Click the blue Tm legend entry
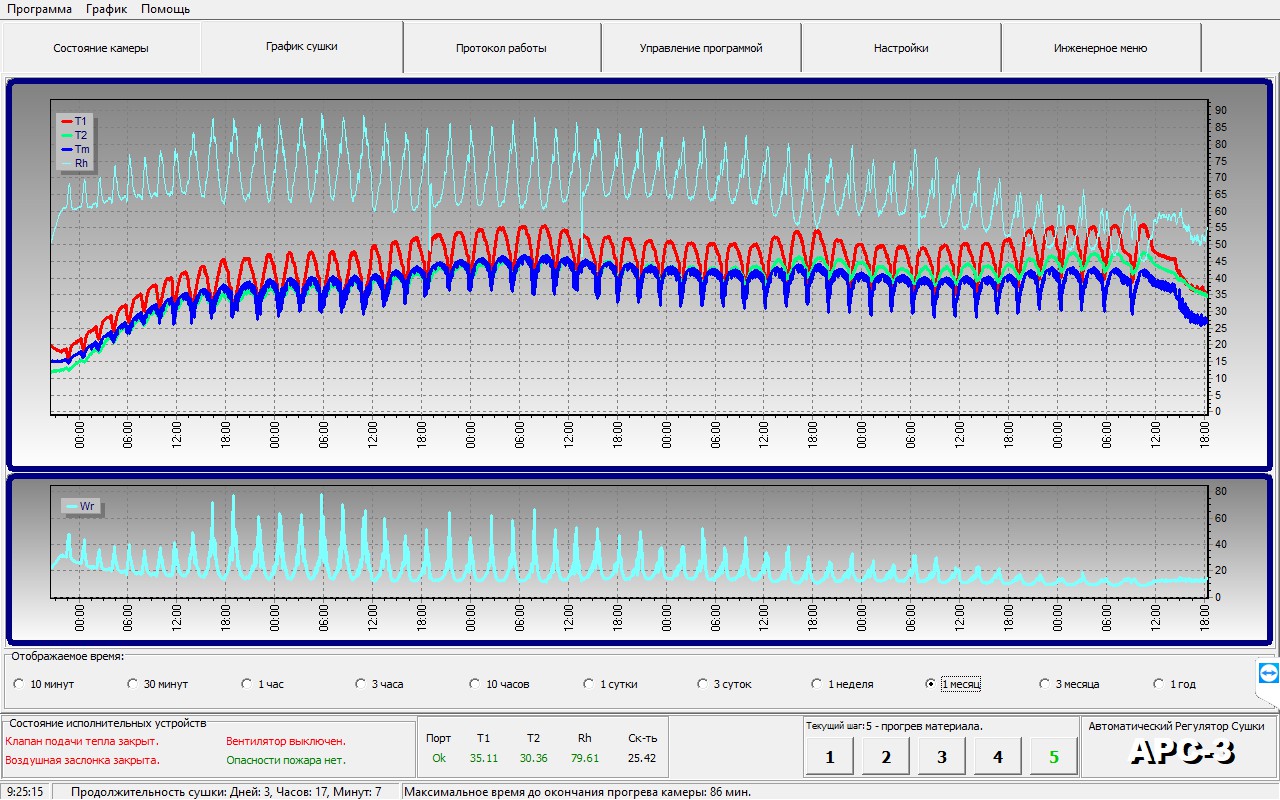The image size is (1280, 800). [74, 149]
